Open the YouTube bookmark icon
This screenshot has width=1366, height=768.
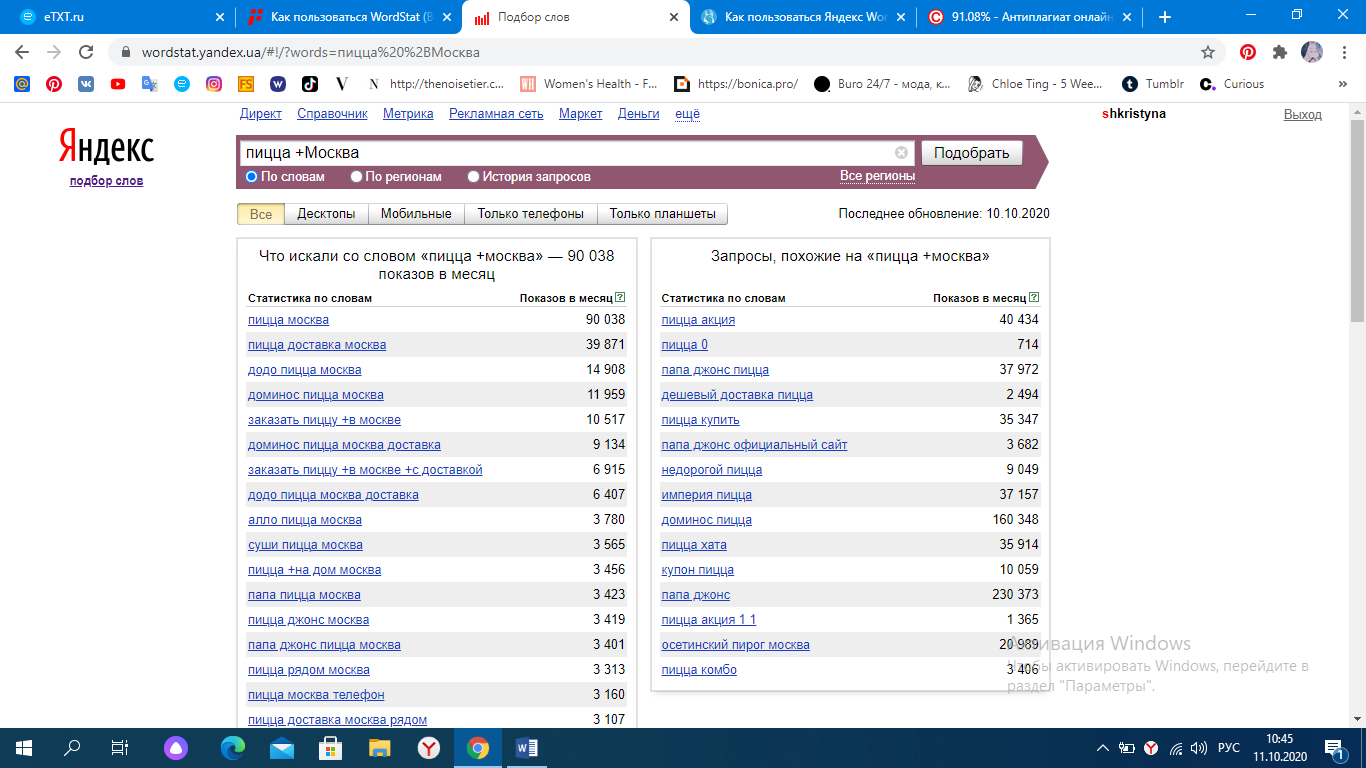118,84
